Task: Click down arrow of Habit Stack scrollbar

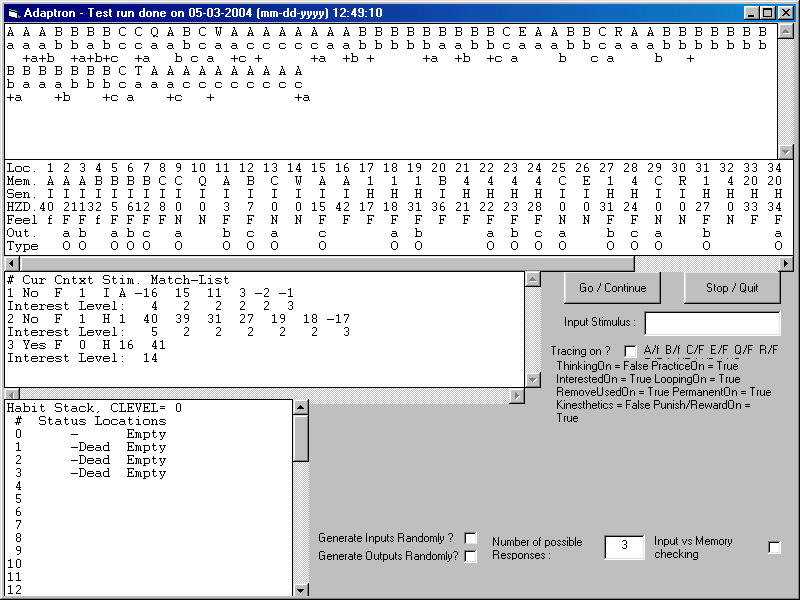Action: tap(301, 590)
